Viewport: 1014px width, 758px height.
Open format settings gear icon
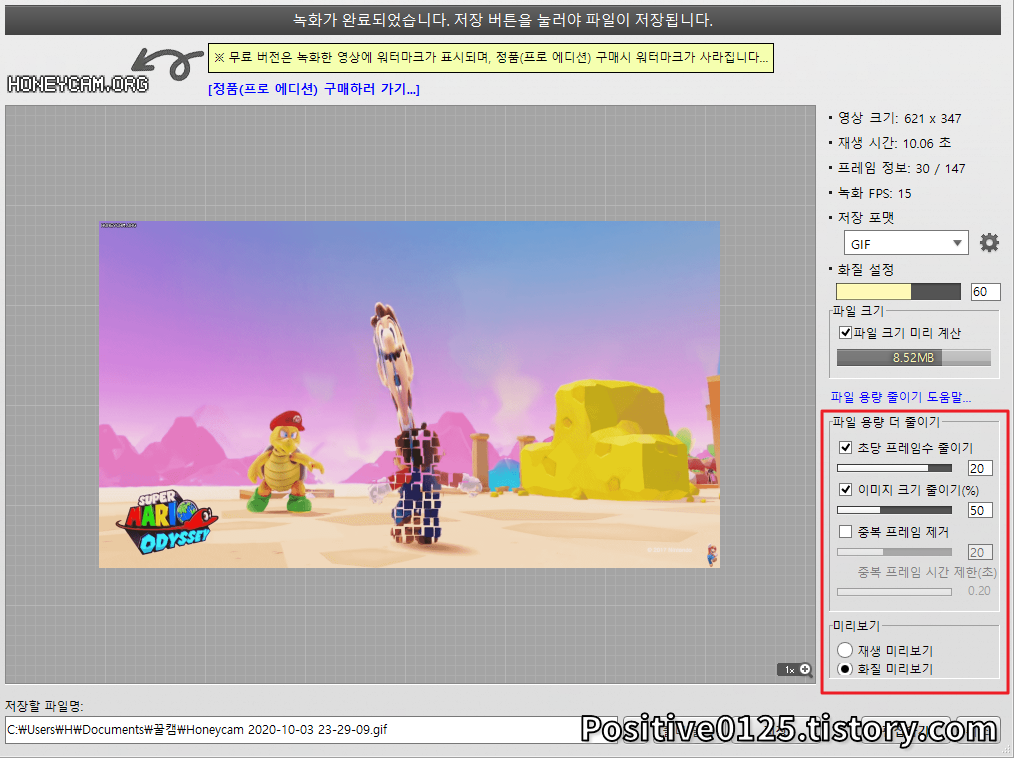click(989, 243)
